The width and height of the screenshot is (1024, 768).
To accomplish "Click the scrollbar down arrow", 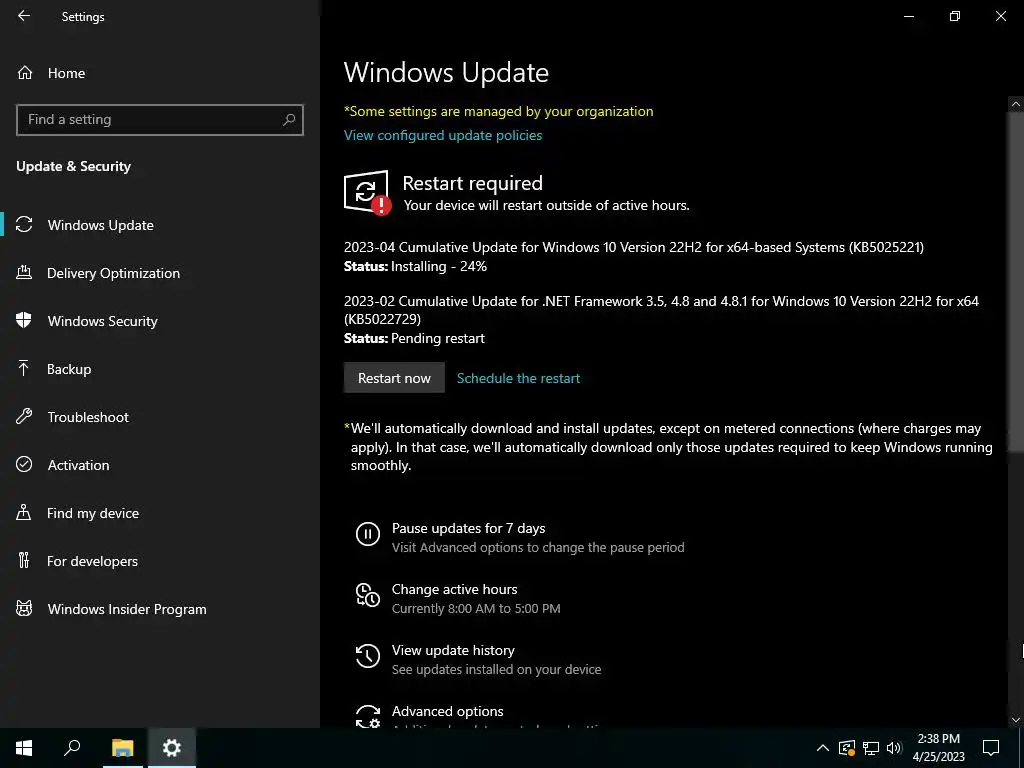I will pyautogui.click(x=1016, y=720).
